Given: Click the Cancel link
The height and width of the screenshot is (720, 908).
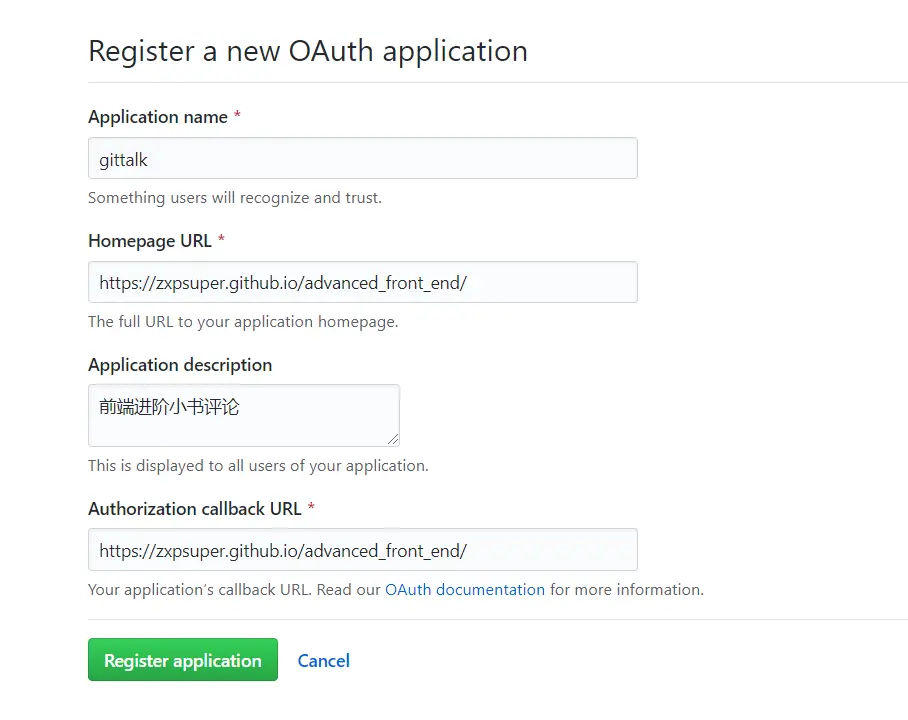Looking at the screenshot, I should [x=324, y=661].
